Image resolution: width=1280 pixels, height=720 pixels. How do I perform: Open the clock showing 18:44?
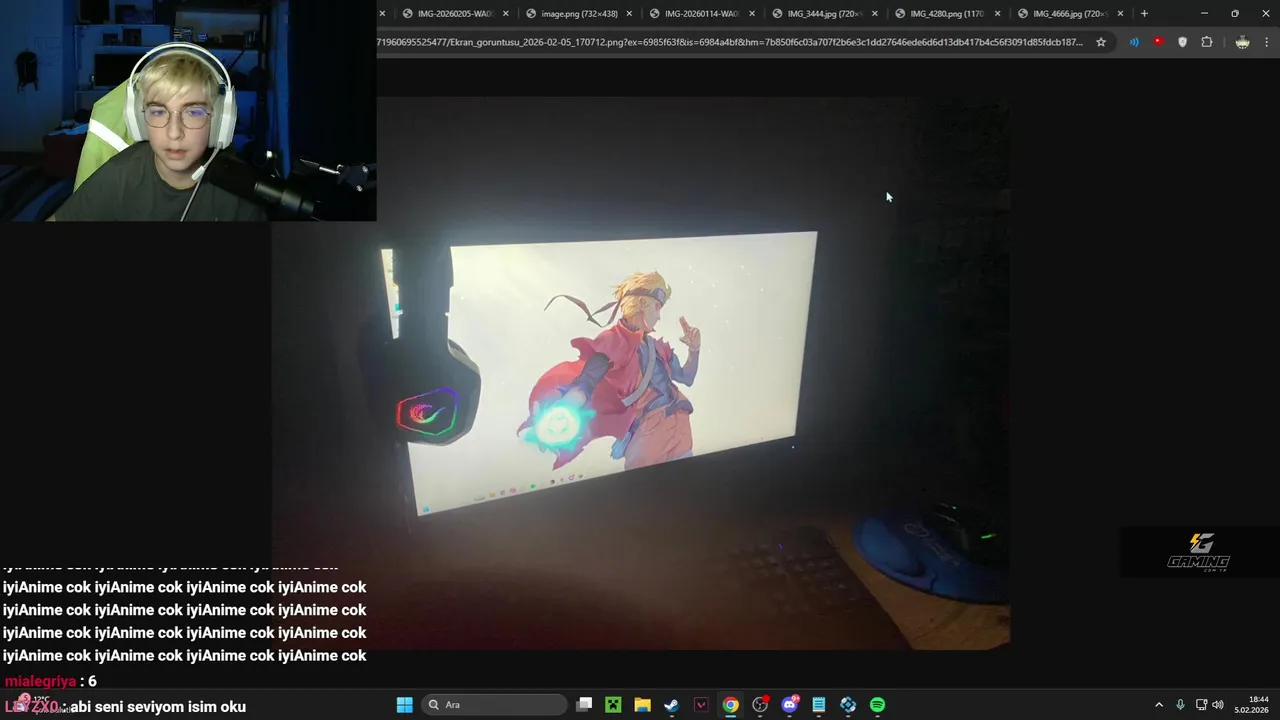[x=1251, y=705]
